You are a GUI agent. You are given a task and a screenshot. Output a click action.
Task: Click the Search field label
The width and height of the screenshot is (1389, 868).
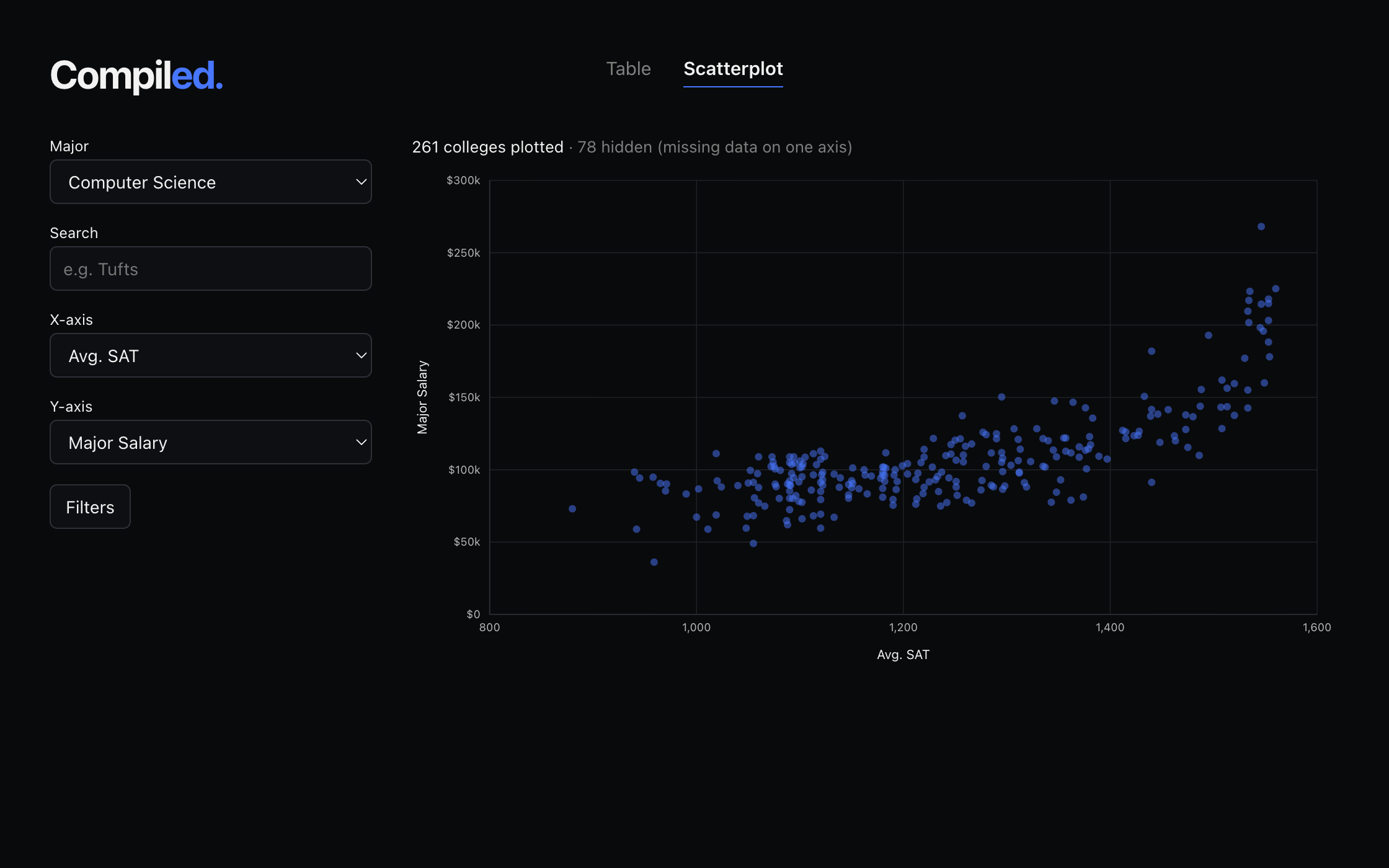pos(74,233)
